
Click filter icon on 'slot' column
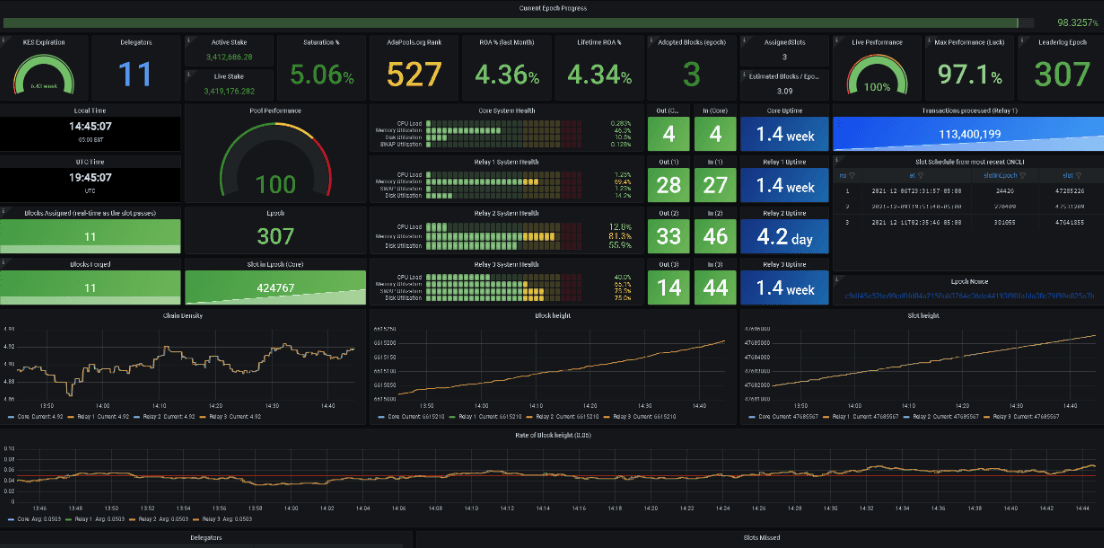click(x=1079, y=175)
